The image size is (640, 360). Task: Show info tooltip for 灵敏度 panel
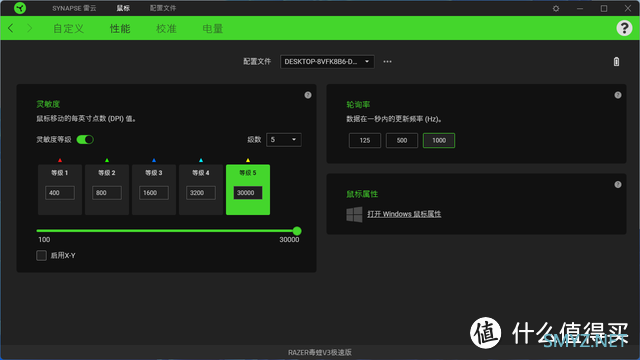308,95
